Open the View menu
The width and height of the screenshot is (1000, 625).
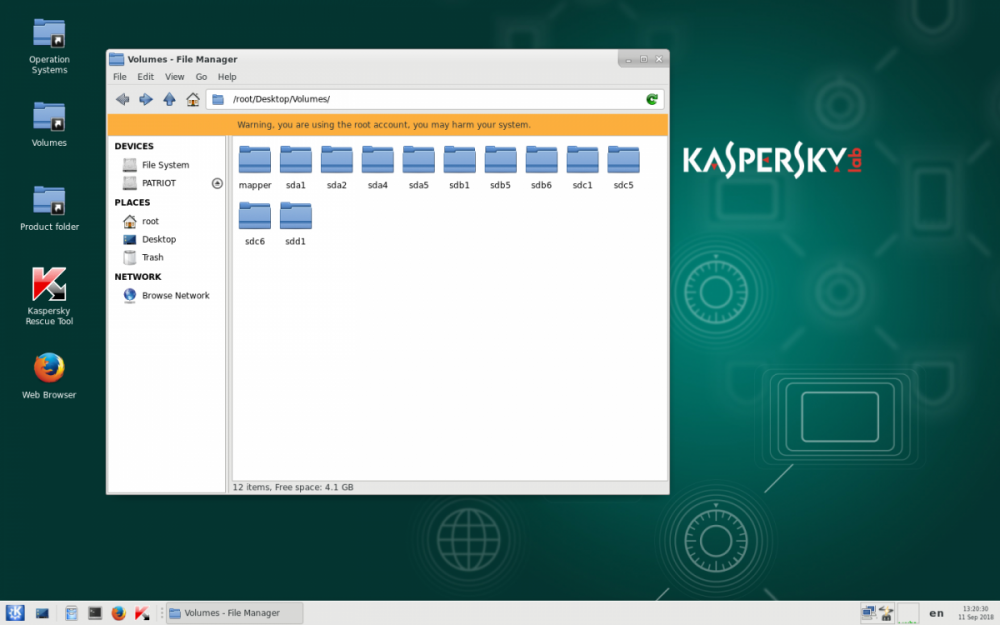click(174, 76)
